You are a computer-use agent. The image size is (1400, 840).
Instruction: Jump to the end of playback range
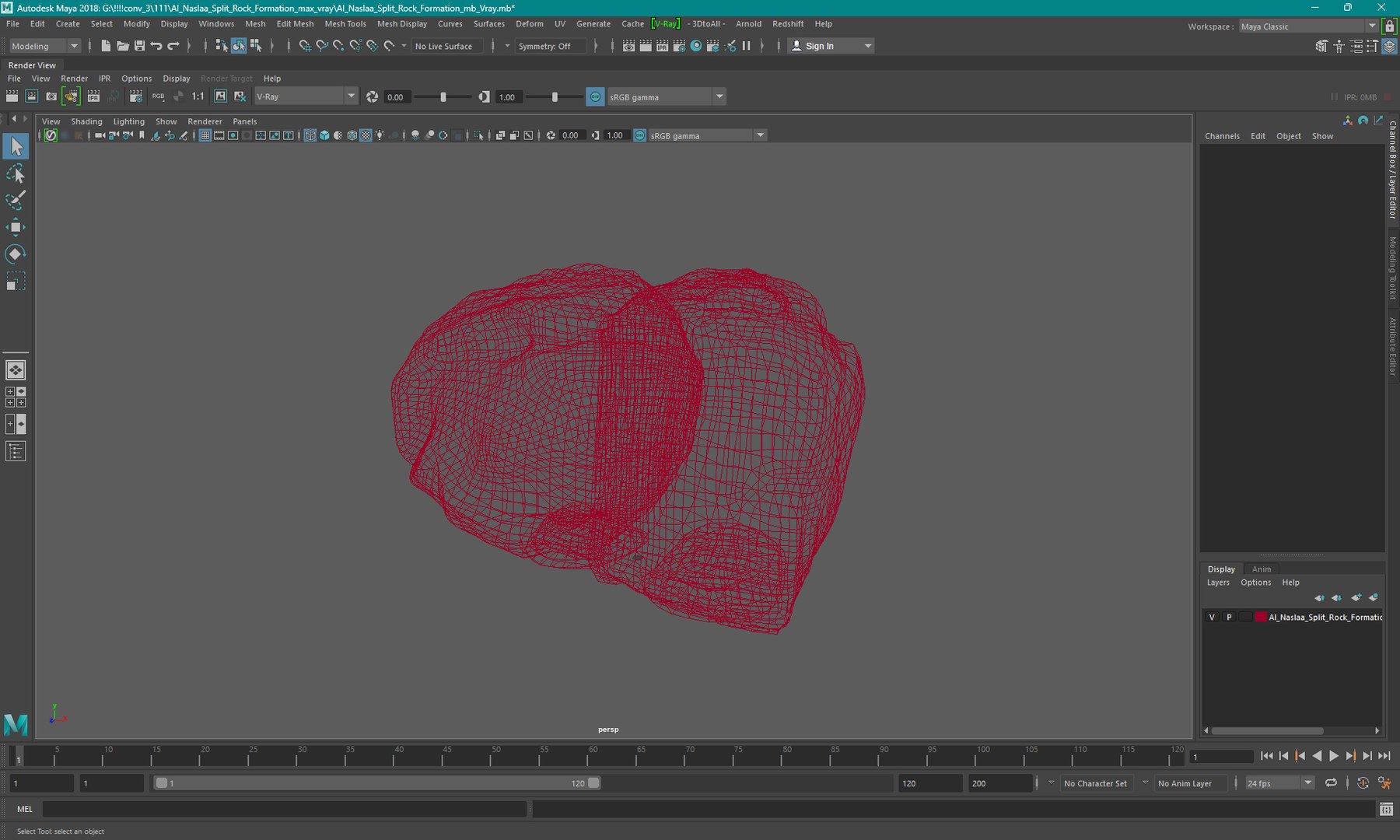pyautogui.click(x=1384, y=756)
